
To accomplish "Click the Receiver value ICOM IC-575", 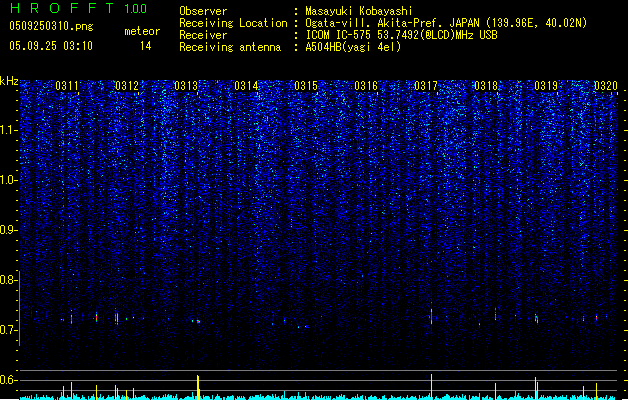I will click(x=401, y=35).
